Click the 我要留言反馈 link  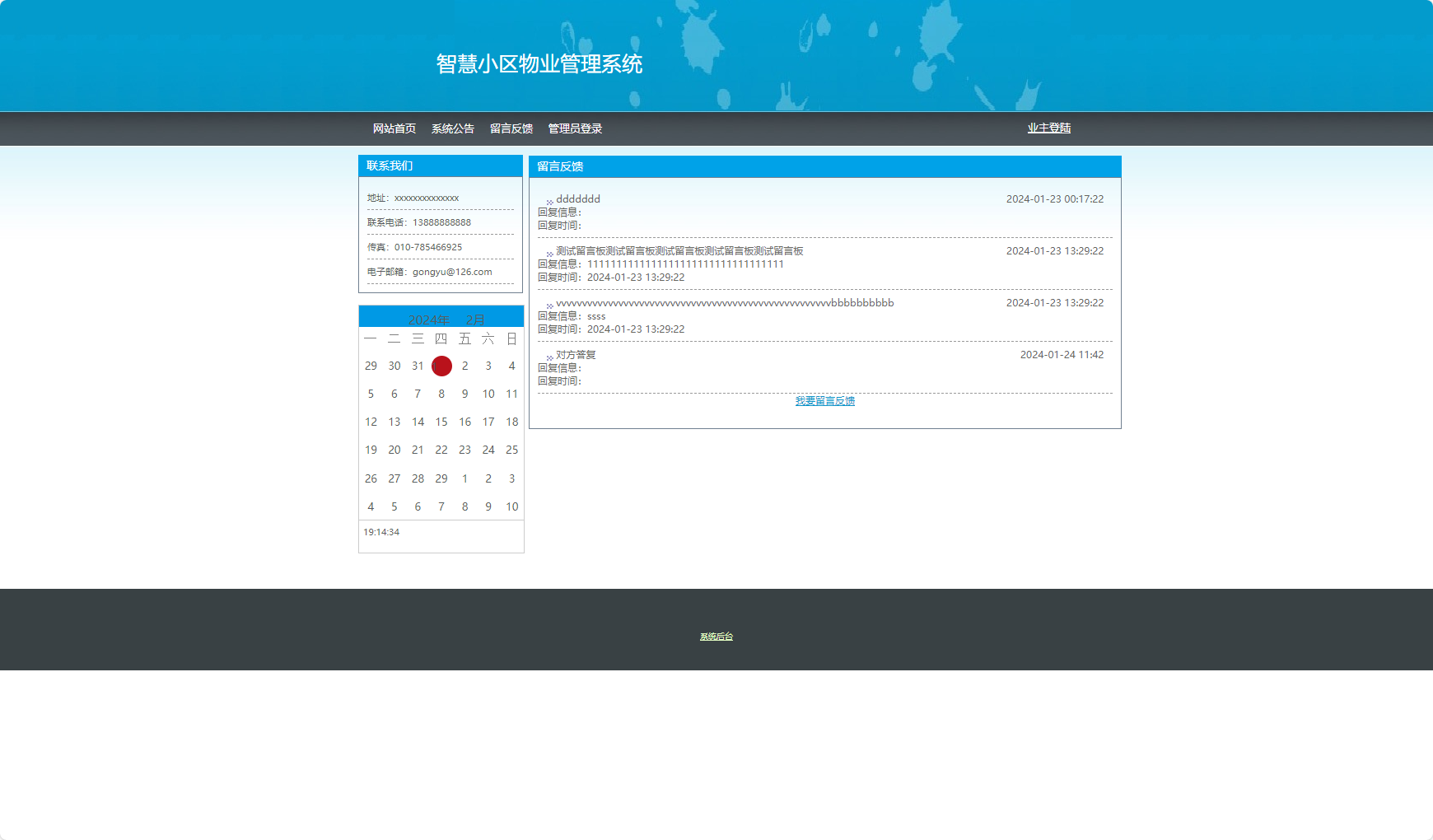[824, 400]
